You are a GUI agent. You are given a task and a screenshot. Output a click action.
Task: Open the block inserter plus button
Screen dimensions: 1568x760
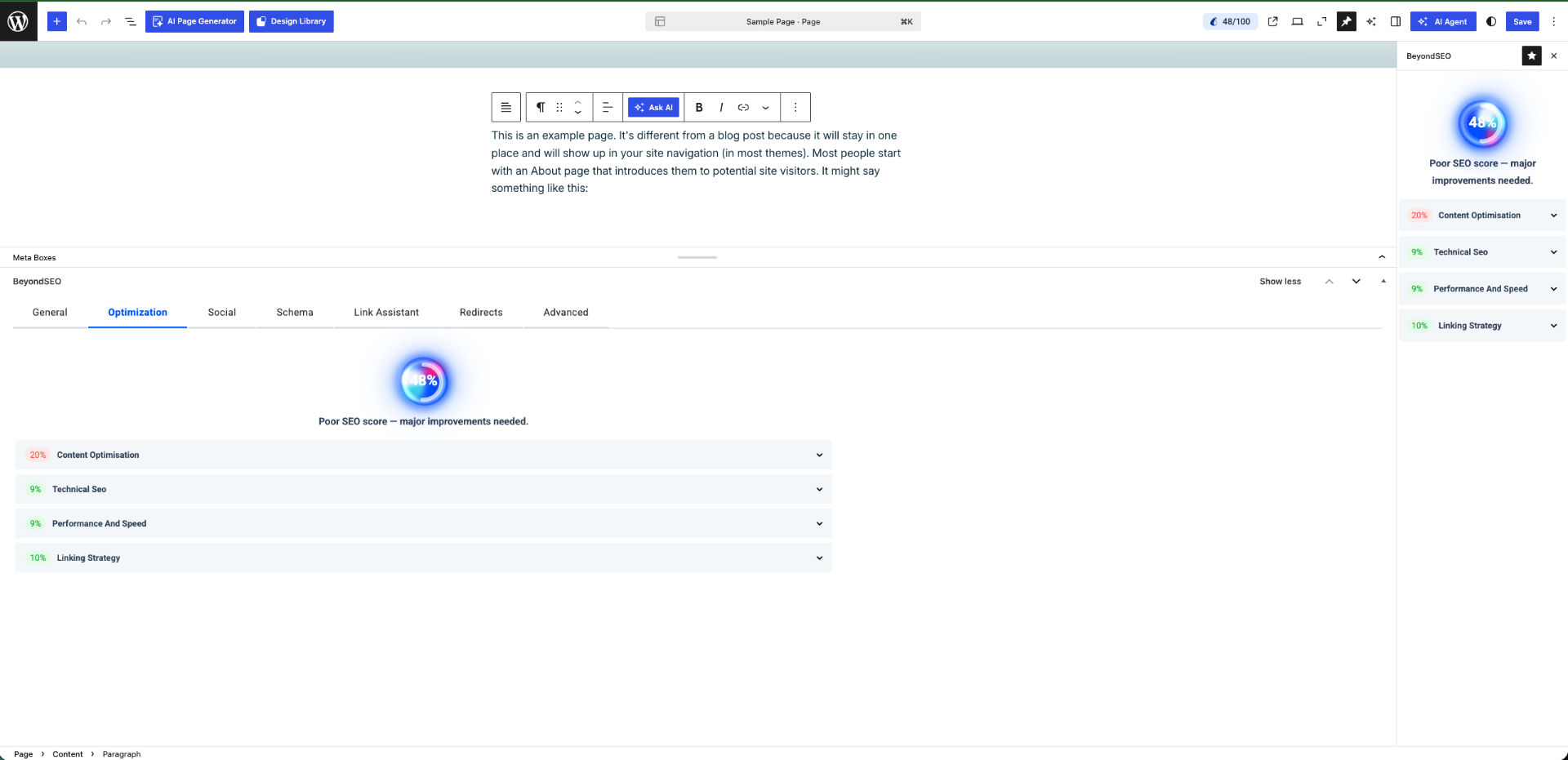tap(57, 21)
